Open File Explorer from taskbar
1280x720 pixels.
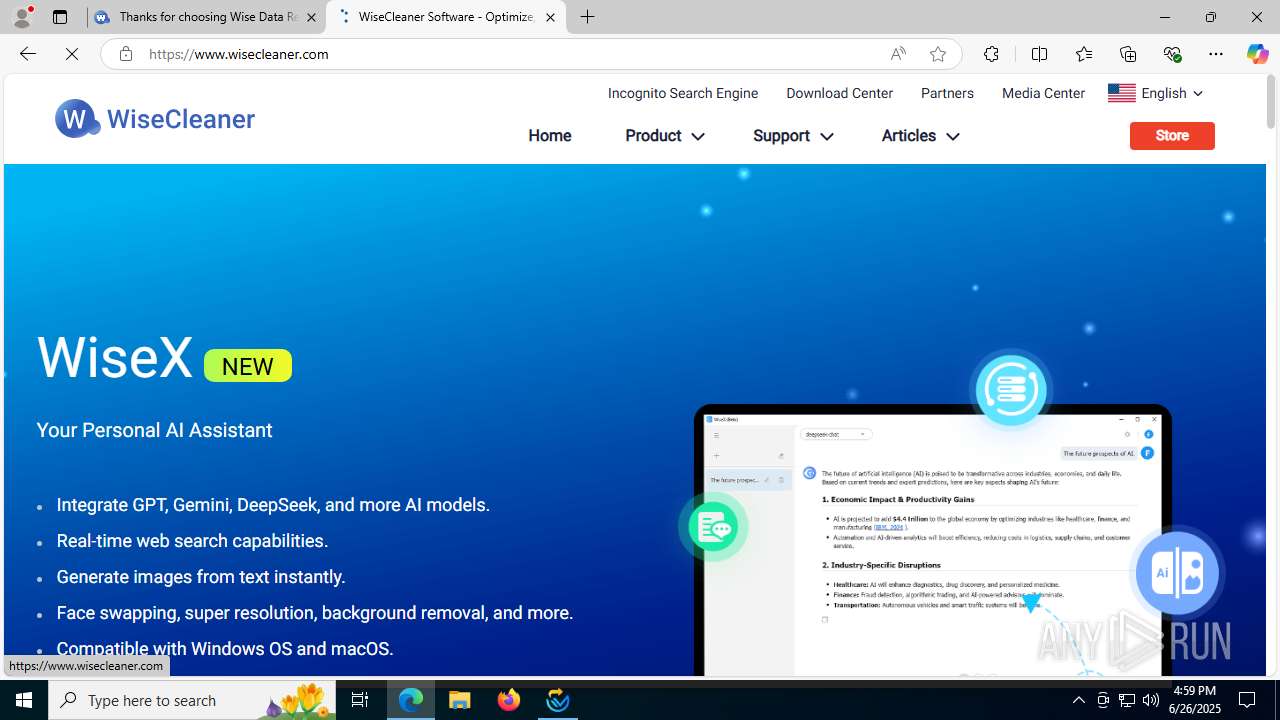(x=460, y=700)
